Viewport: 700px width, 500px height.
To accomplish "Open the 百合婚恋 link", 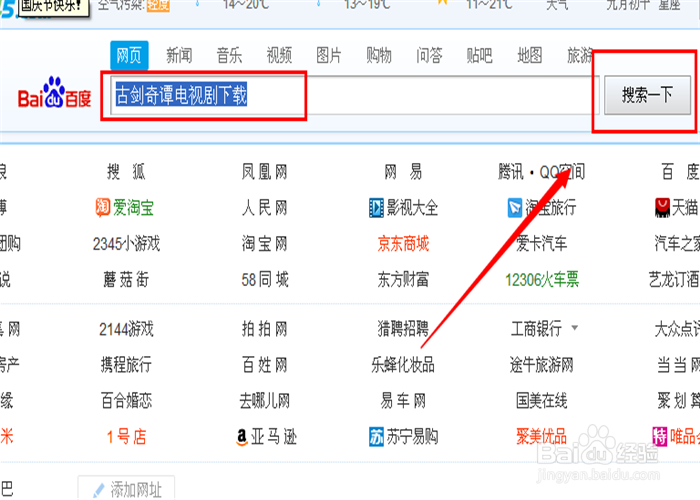I will pos(126,401).
